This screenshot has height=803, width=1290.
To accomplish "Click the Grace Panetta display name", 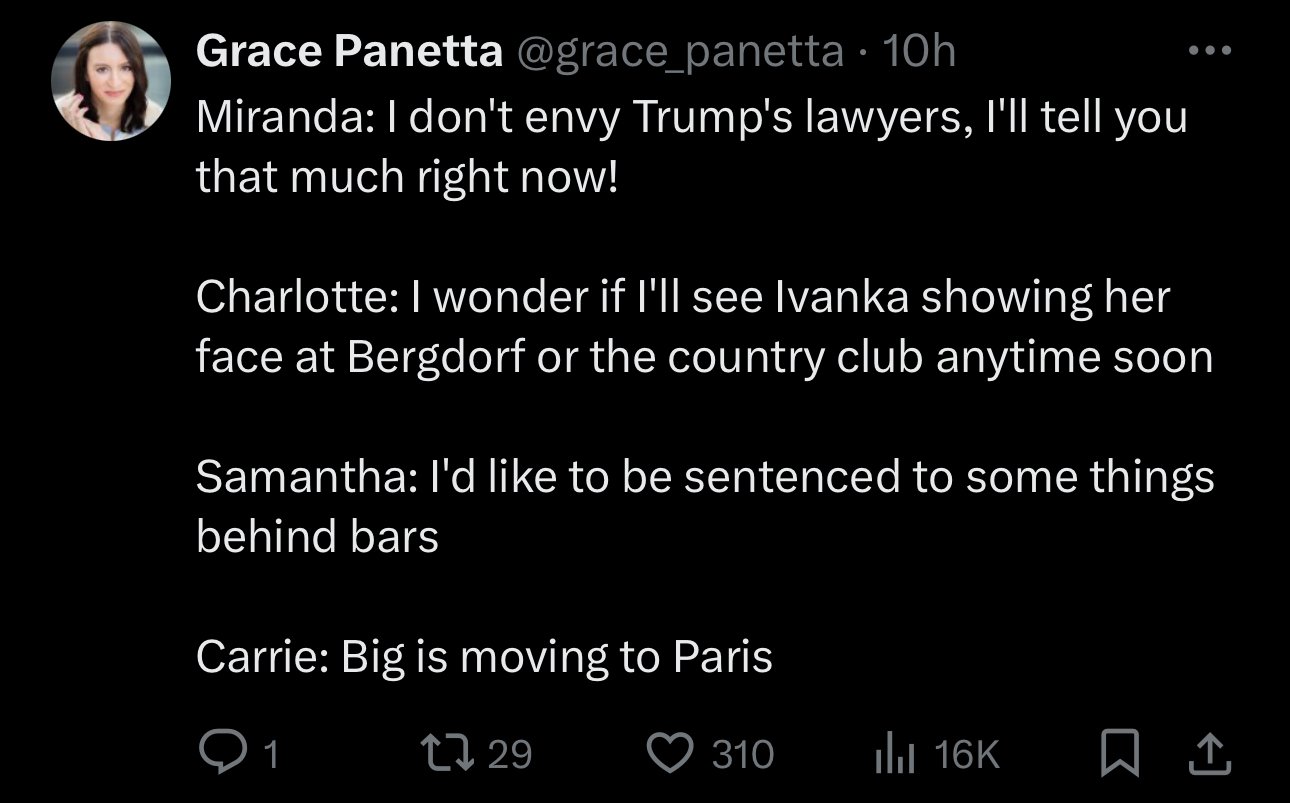I will point(349,51).
